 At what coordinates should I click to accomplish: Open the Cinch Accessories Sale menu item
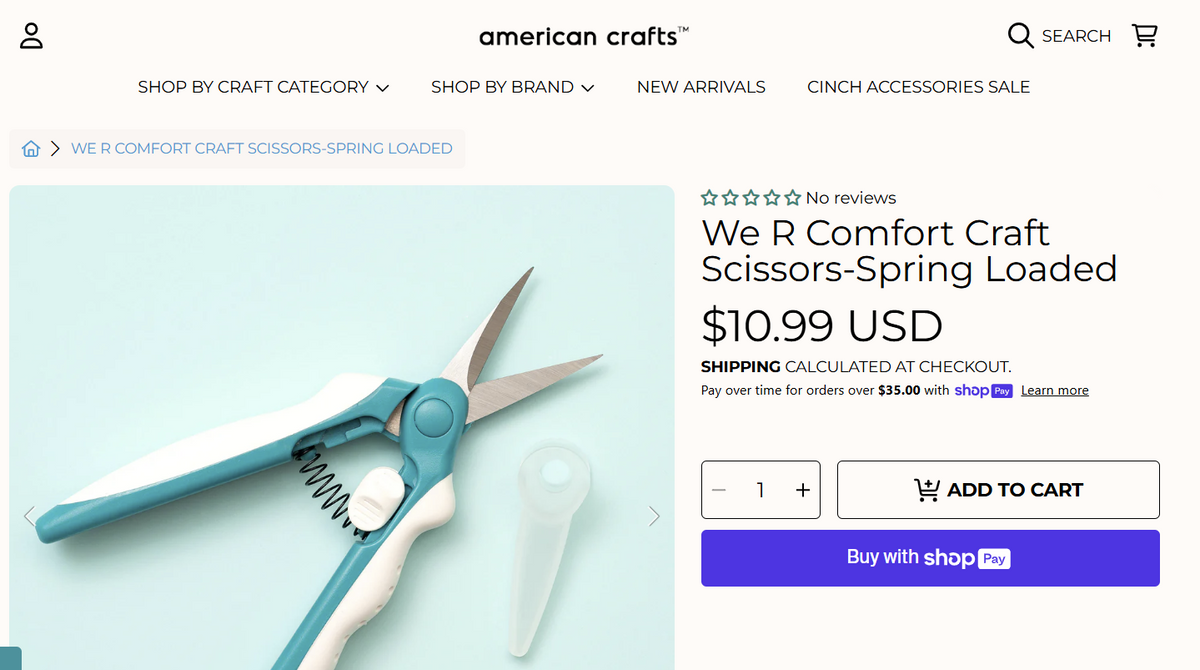(x=918, y=87)
